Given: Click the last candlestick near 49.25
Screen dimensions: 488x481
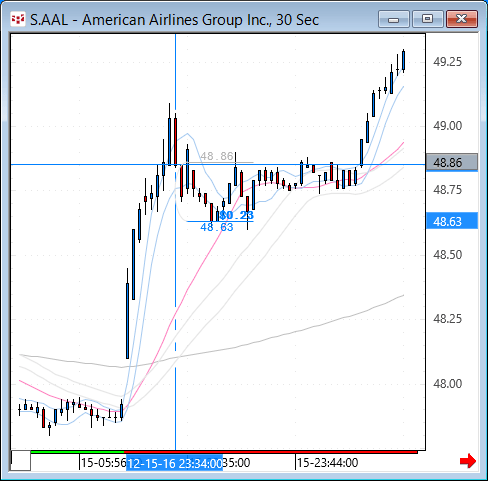Looking at the screenshot, I should click(x=404, y=61).
